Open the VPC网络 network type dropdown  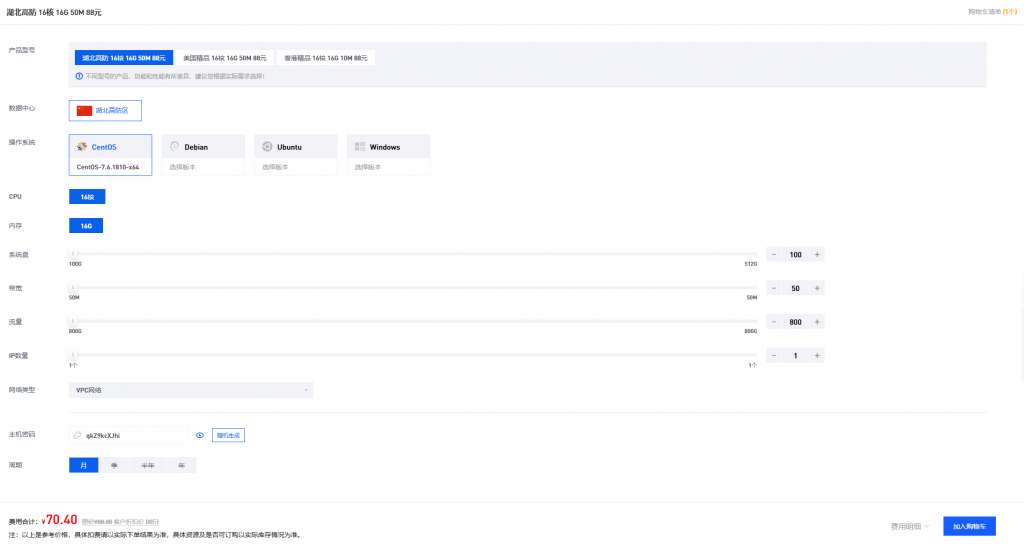click(x=190, y=390)
